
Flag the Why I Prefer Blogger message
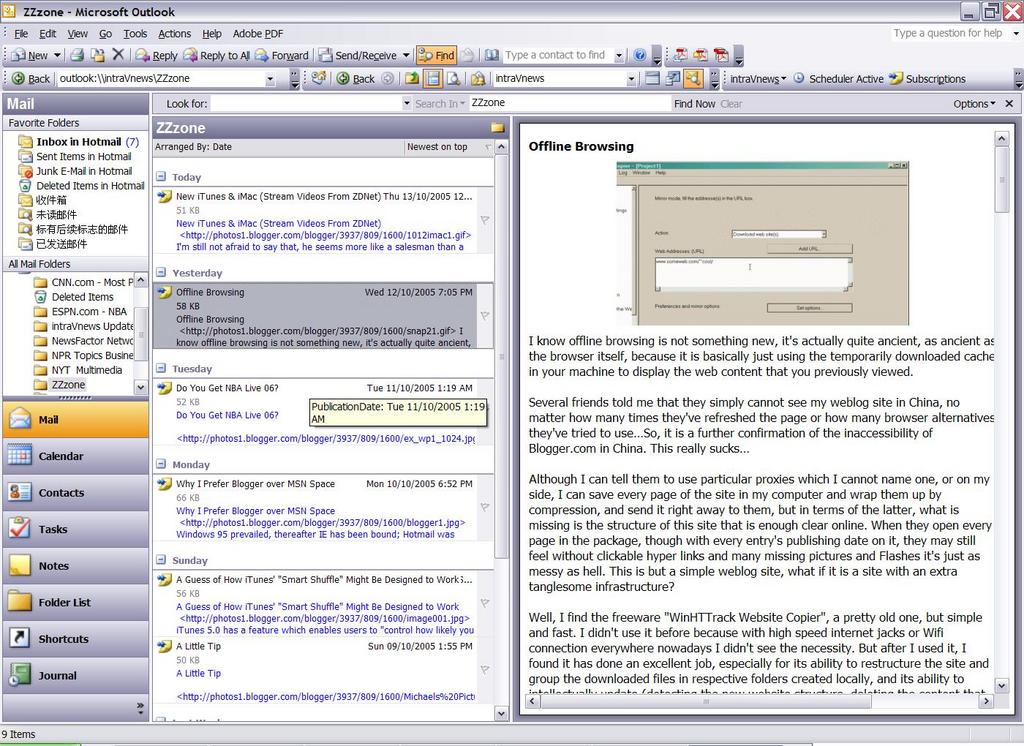pos(485,507)
